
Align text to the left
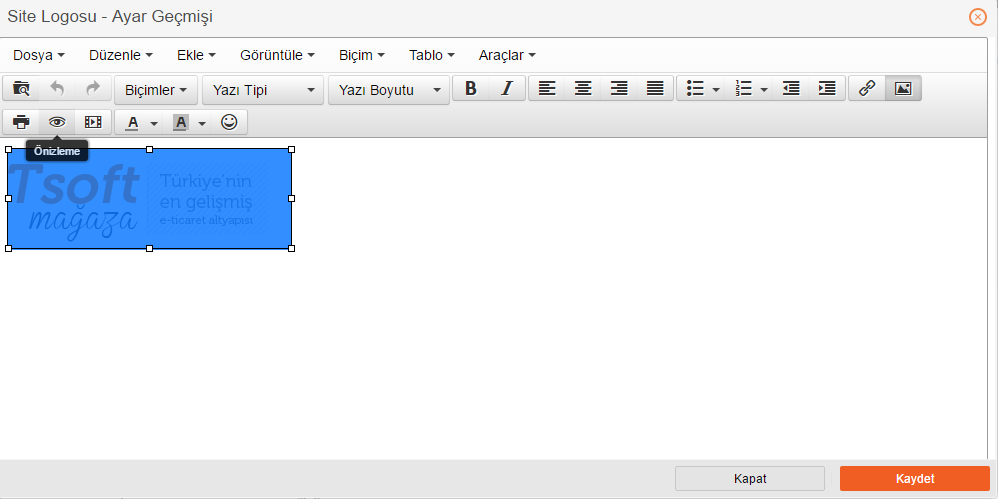coord(547,89)
